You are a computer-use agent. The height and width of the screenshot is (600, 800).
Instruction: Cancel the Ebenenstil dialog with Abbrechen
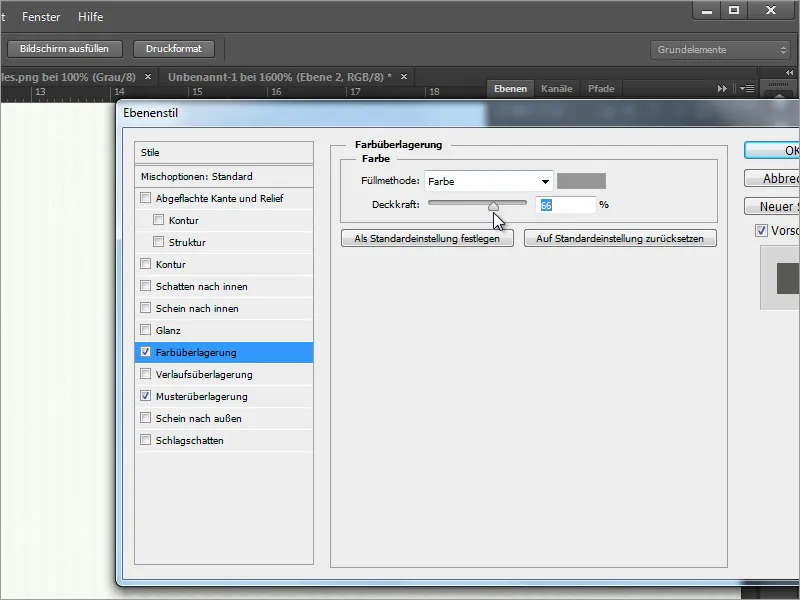(x=771, y=179)
